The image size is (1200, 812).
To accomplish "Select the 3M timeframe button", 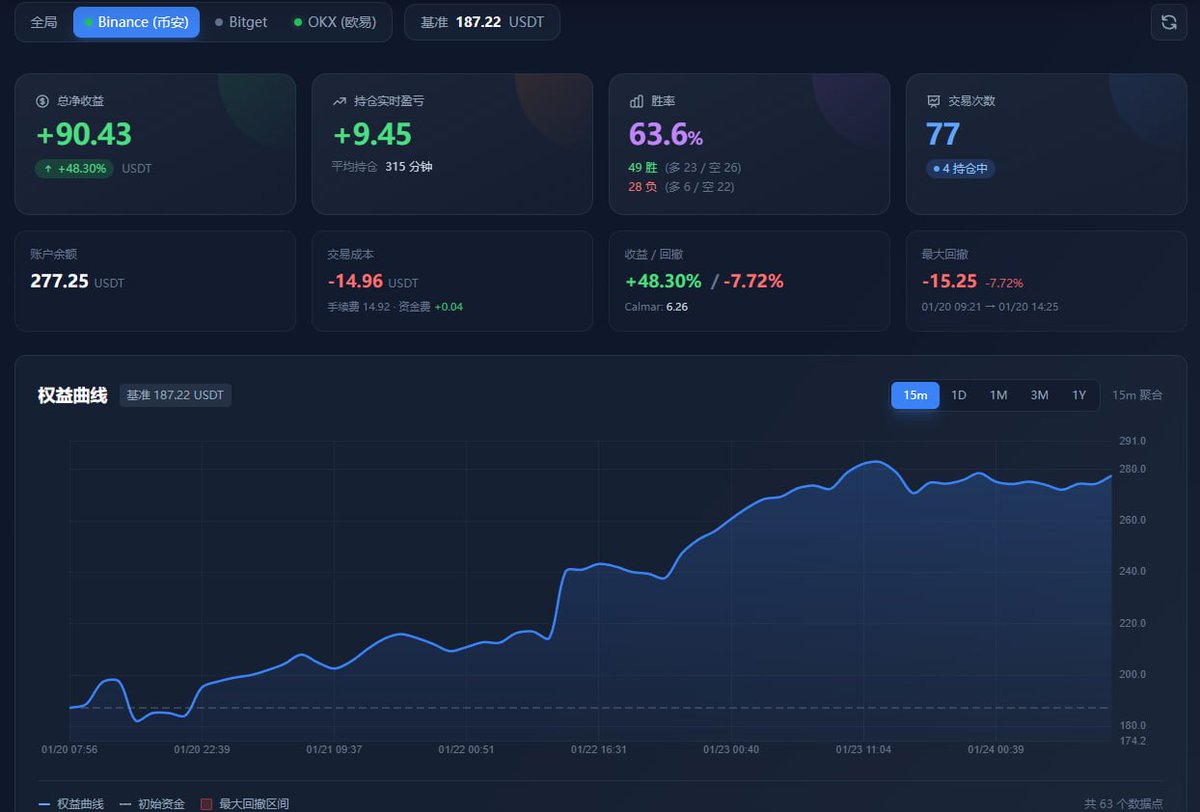I will point(1039,395).
